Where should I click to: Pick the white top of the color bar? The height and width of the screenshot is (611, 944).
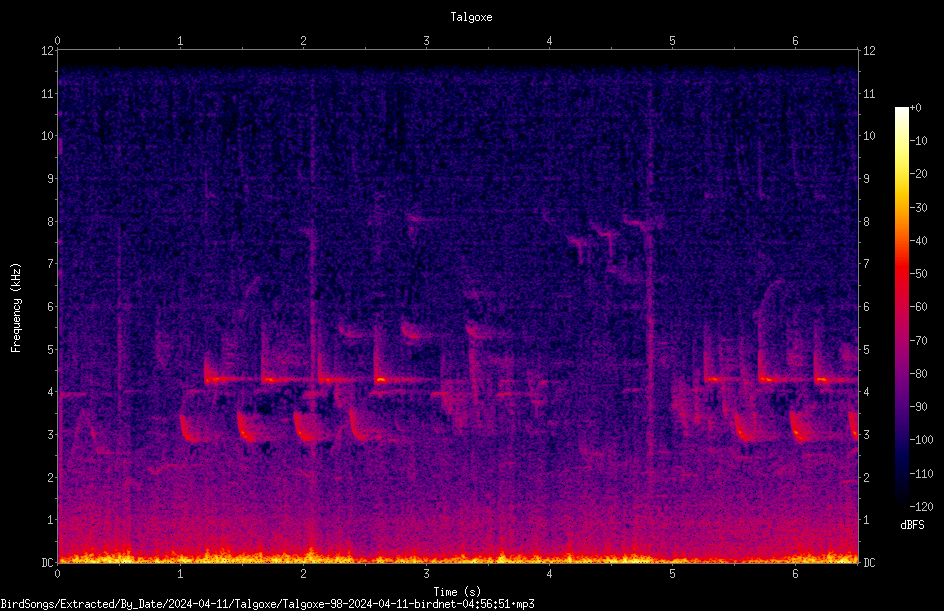coord(901,112)
